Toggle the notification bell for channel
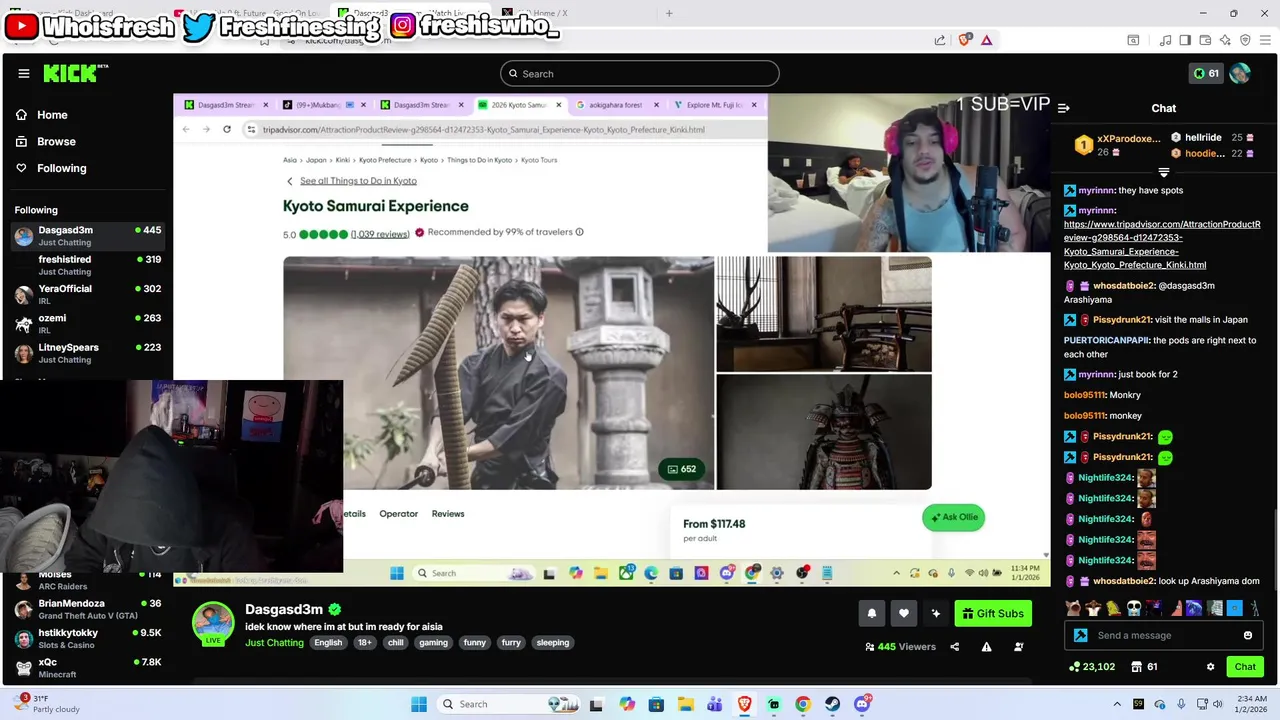This screenshot has height=720, width=1280. (872, 614)
